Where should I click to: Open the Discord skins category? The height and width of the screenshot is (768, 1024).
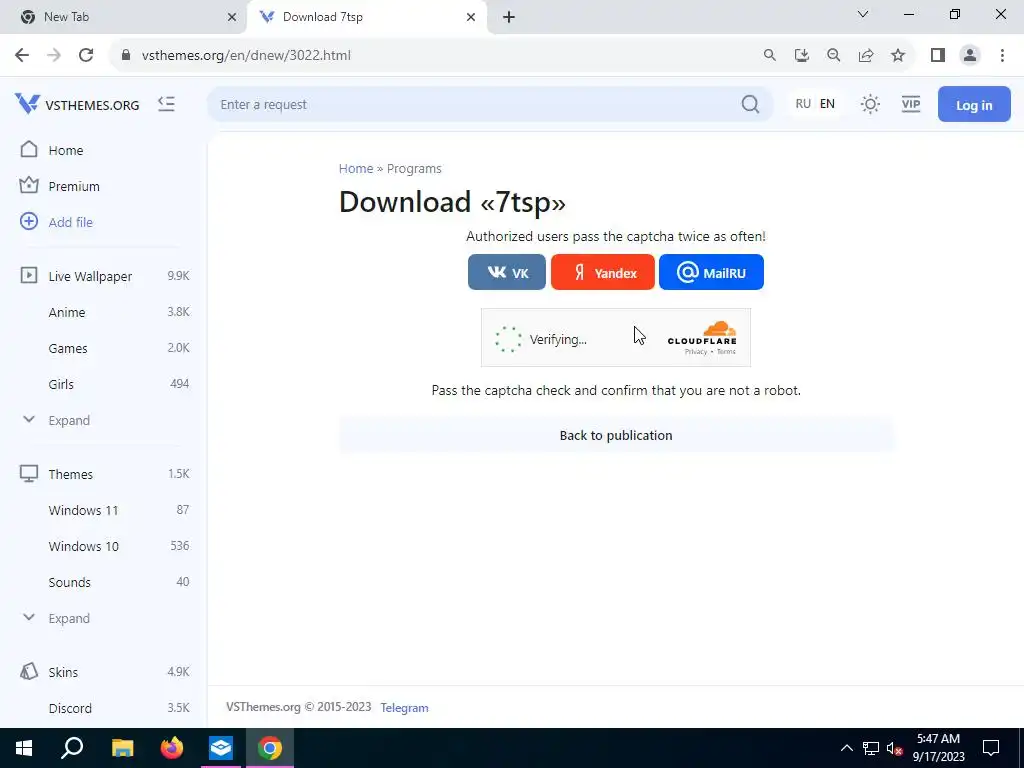(70, 708)
